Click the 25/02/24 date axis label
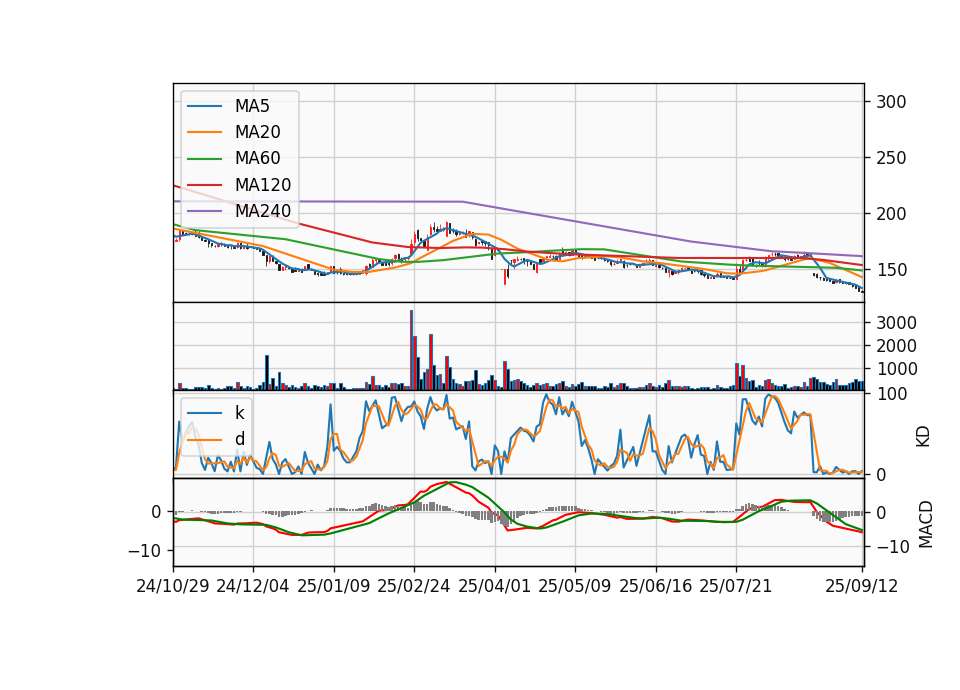The height and width of the screenshot is (690, 960). (x=413, y=586)
